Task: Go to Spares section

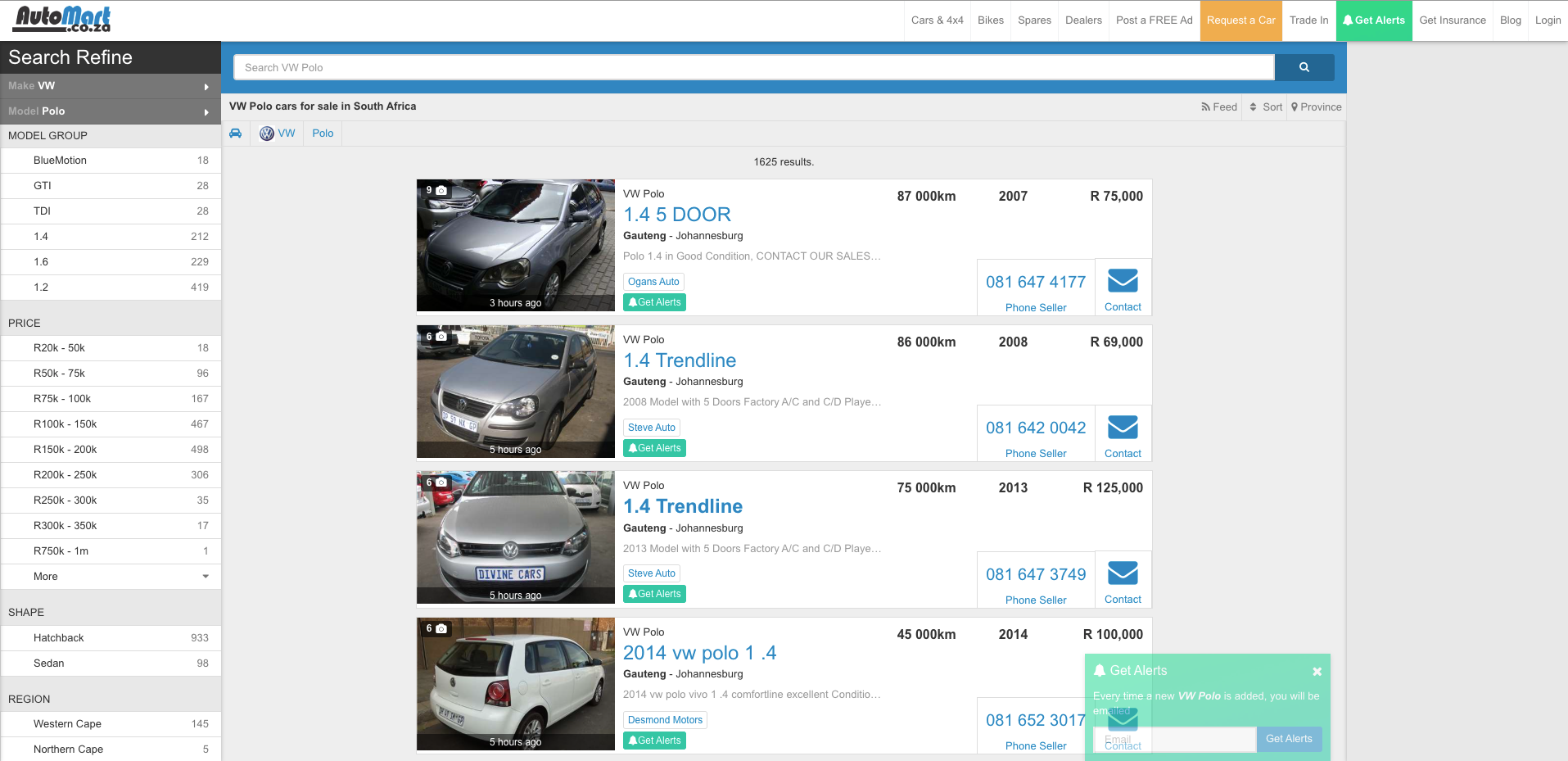Action: click(1035, 20)
